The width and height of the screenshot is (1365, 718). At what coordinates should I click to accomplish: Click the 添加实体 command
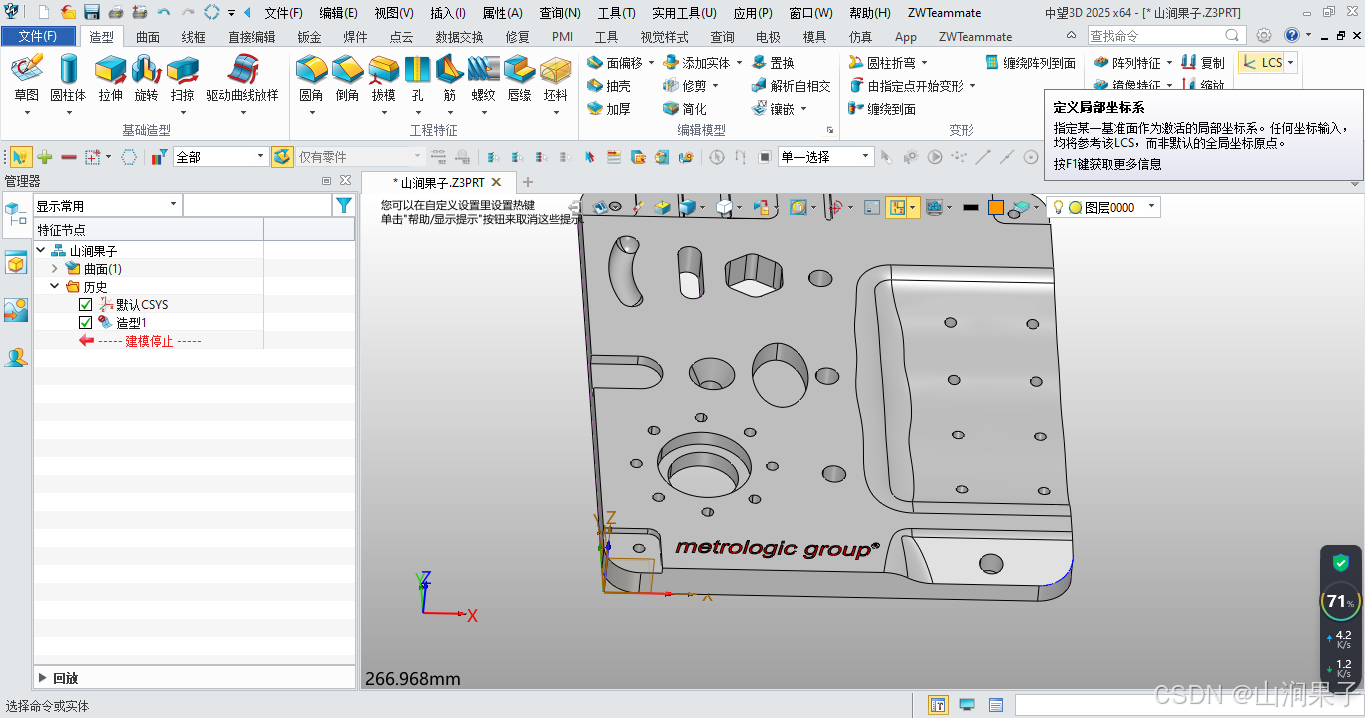point(697,63)
